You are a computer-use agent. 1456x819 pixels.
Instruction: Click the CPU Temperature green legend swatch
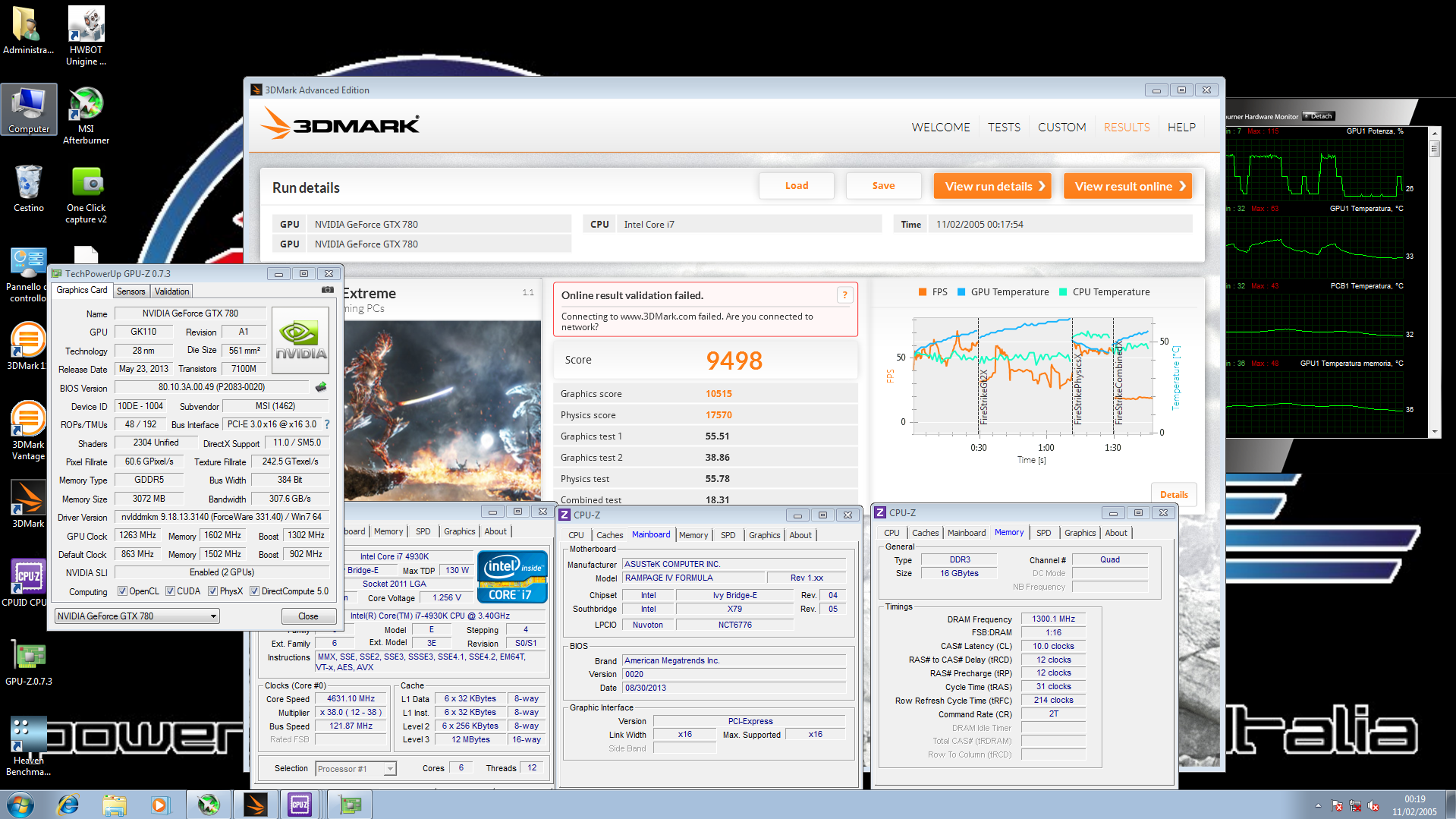pos(1063,292)
